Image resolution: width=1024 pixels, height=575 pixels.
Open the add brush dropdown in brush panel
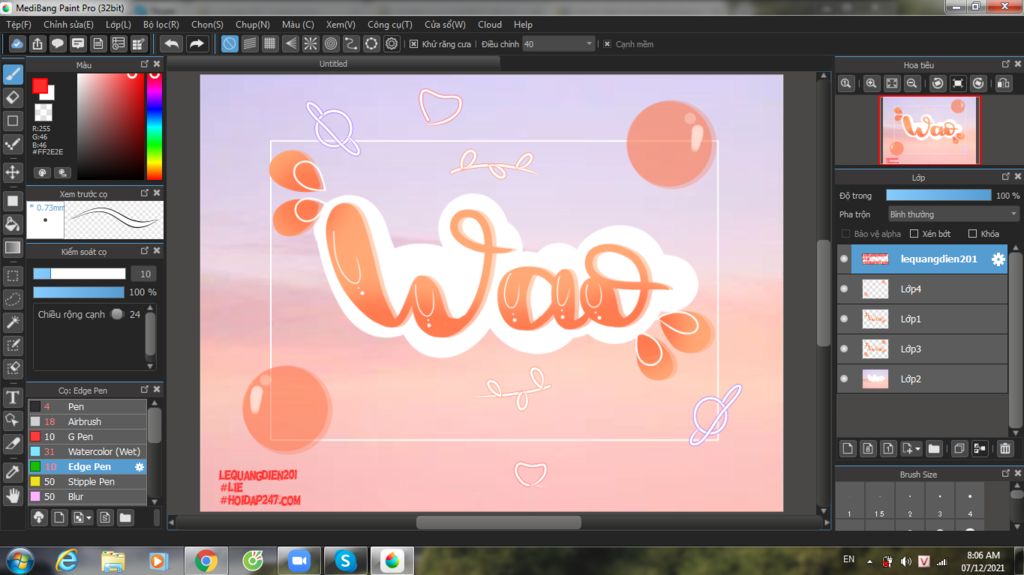(82, 518)
